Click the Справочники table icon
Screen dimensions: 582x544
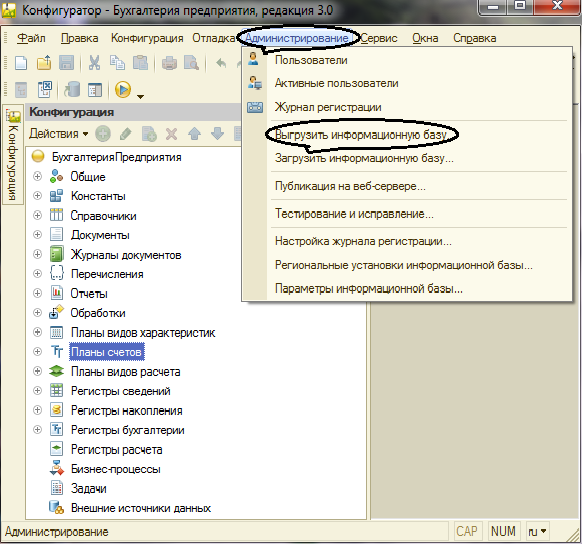(56, 215)
